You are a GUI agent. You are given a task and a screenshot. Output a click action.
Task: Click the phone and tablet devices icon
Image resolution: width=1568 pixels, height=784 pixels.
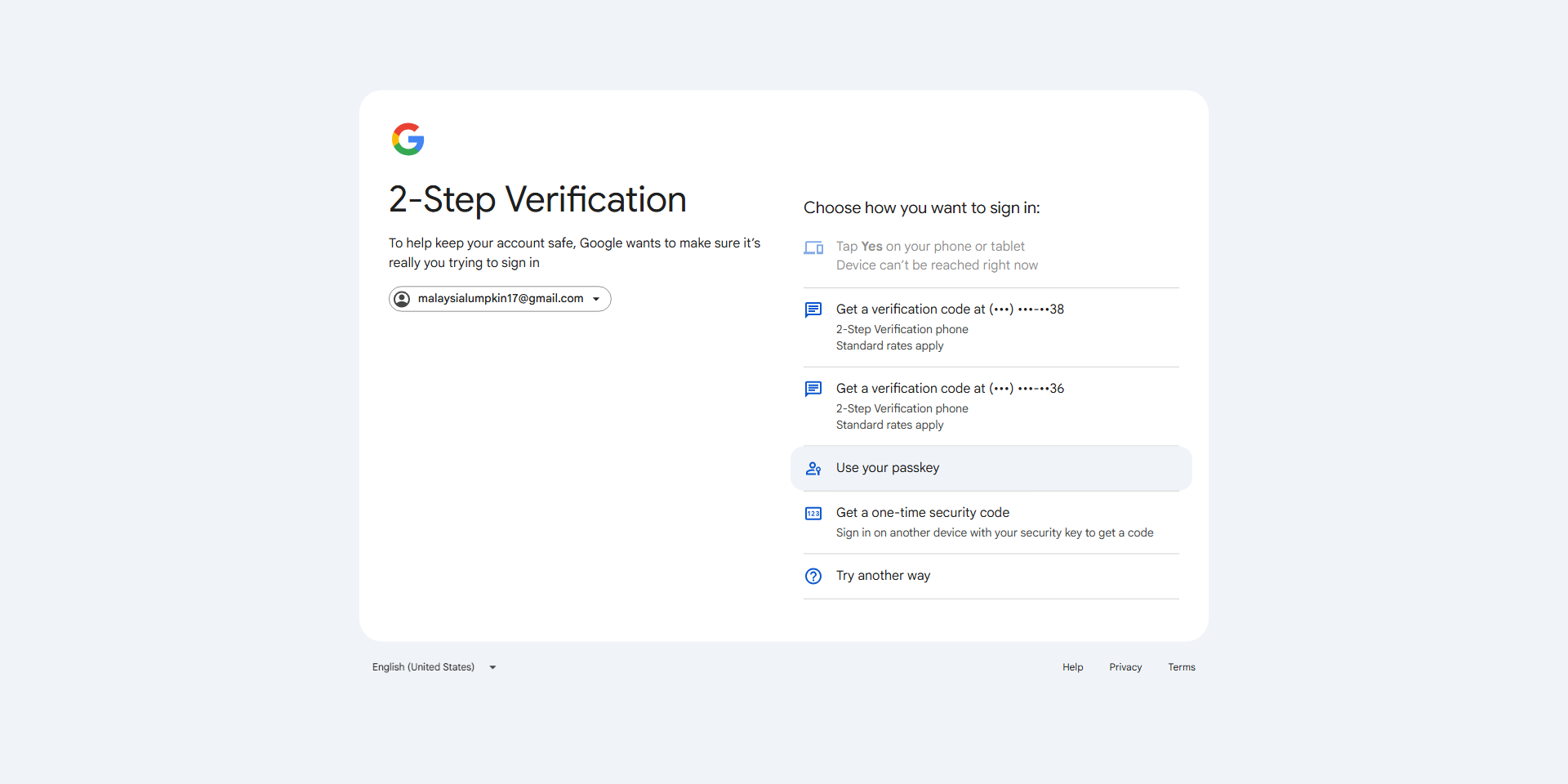(813, 247)
